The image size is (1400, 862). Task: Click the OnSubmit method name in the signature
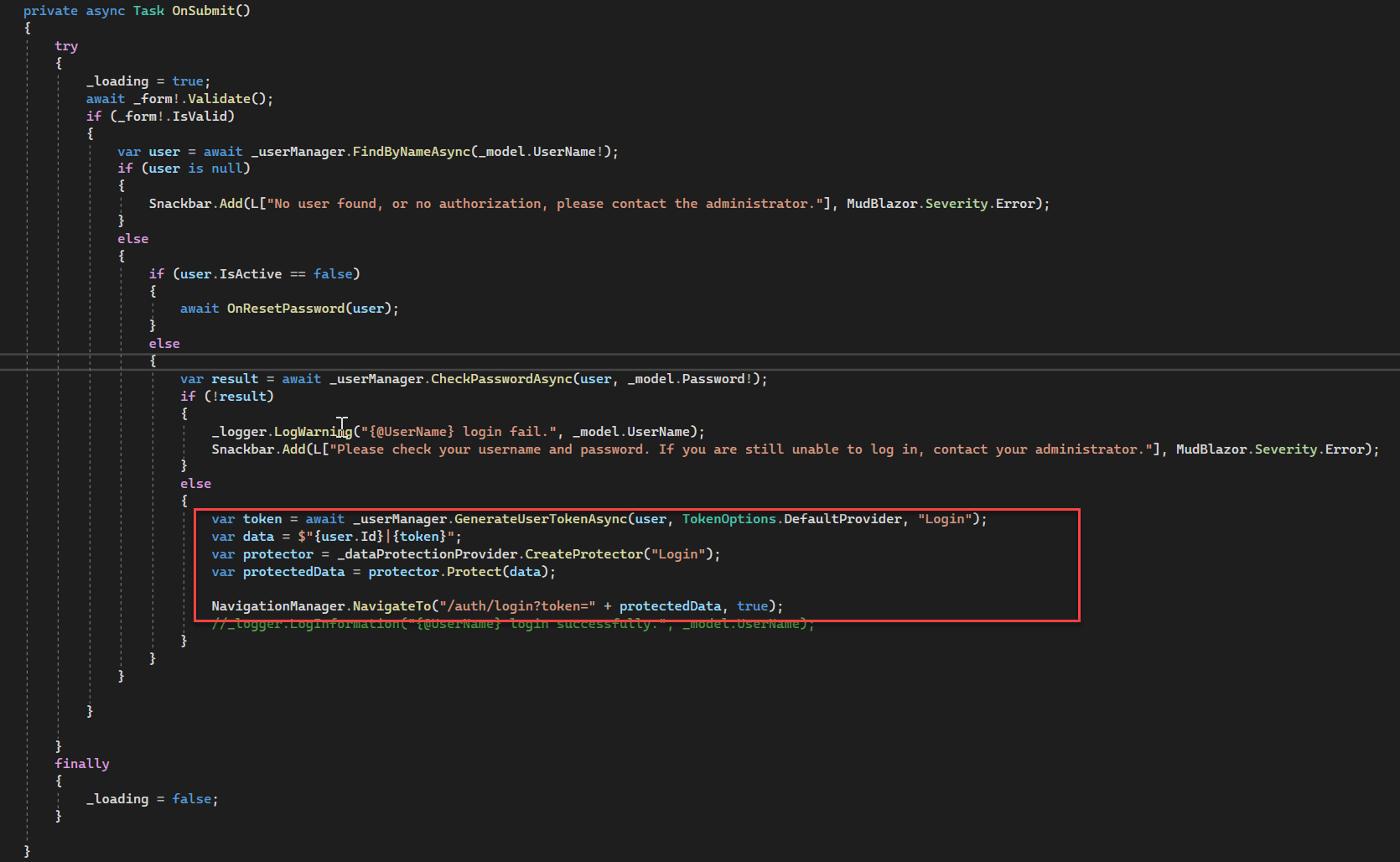point(204,11)
